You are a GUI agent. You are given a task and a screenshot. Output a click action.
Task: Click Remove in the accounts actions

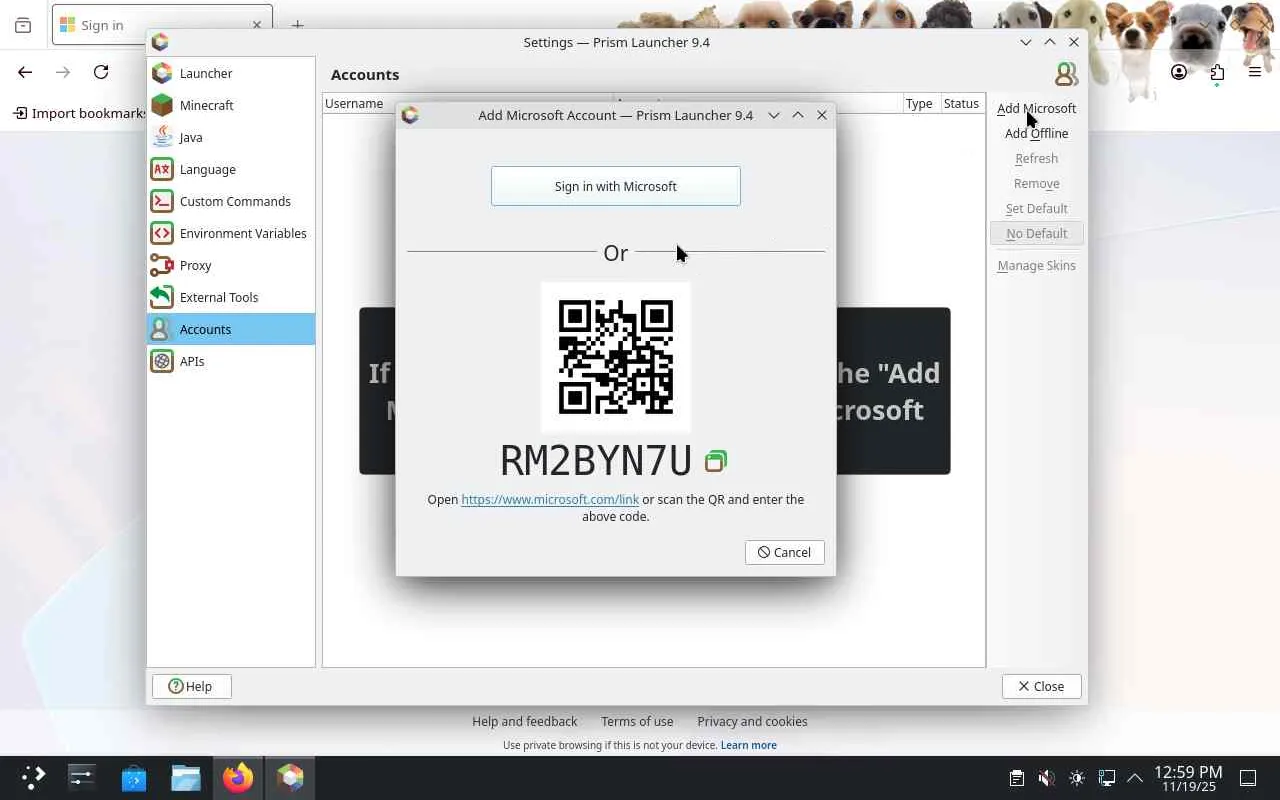coord(1036,183)
